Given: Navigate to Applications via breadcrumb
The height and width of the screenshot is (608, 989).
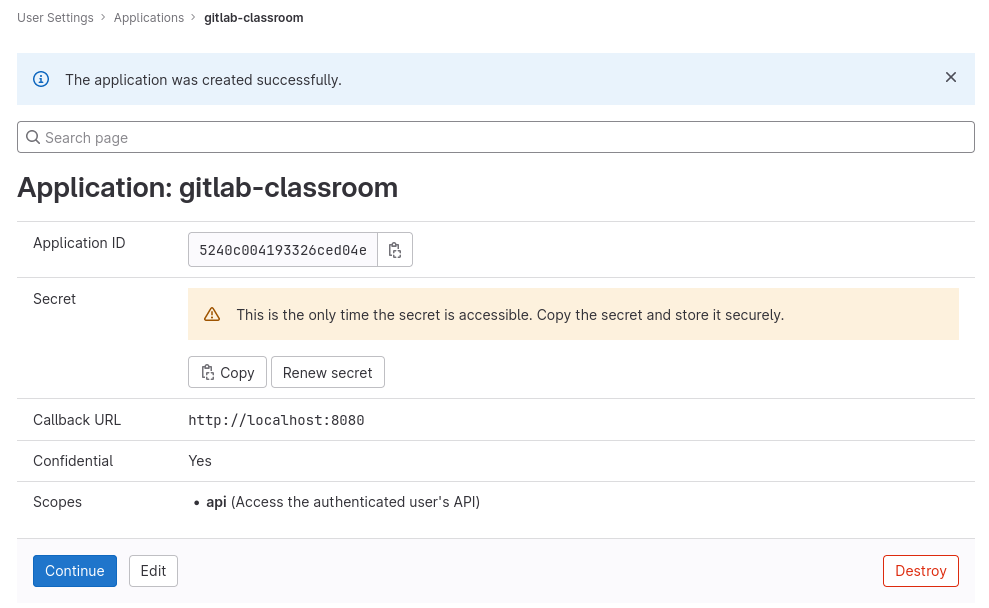Looking at the screenshot, I should coord(149,17).
